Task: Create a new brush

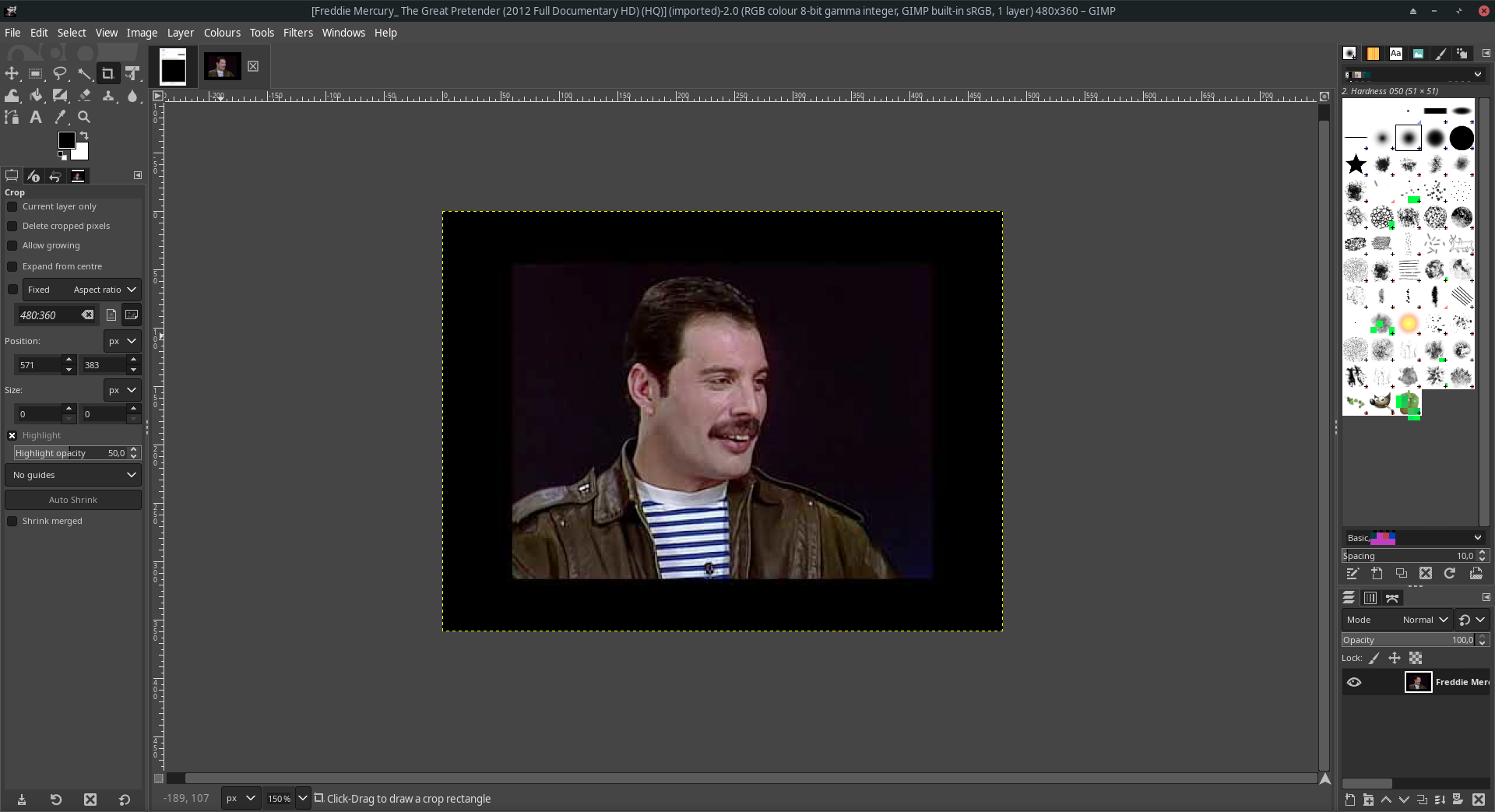Action: pos(1377,574)
